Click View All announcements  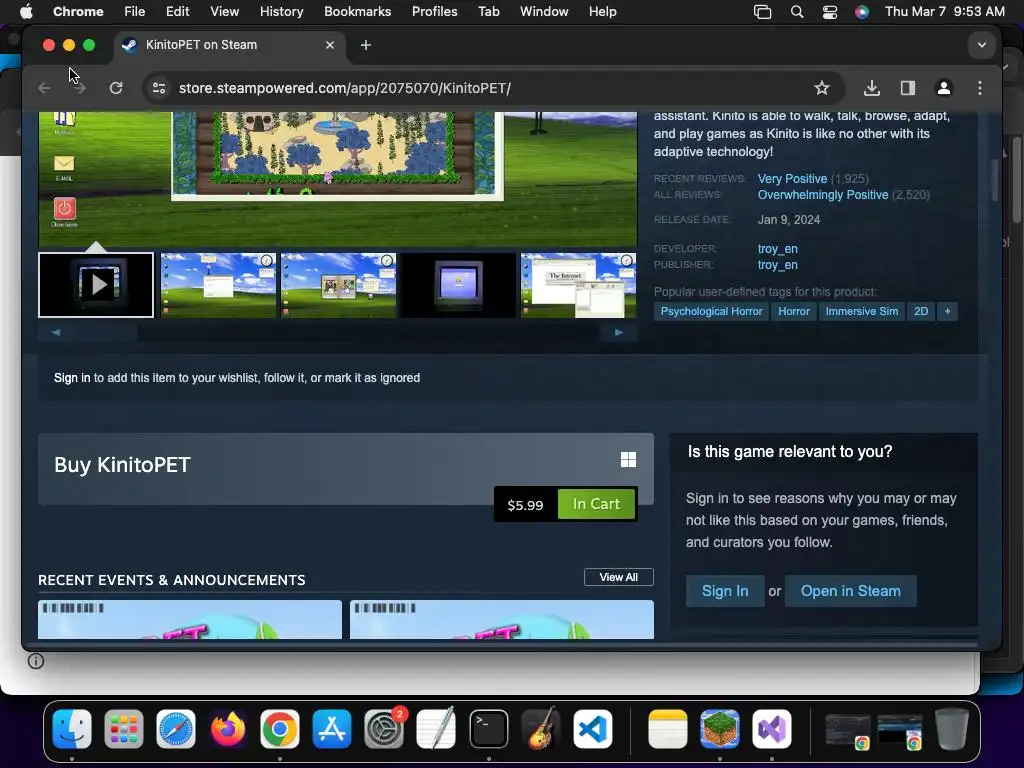point(618,577)
